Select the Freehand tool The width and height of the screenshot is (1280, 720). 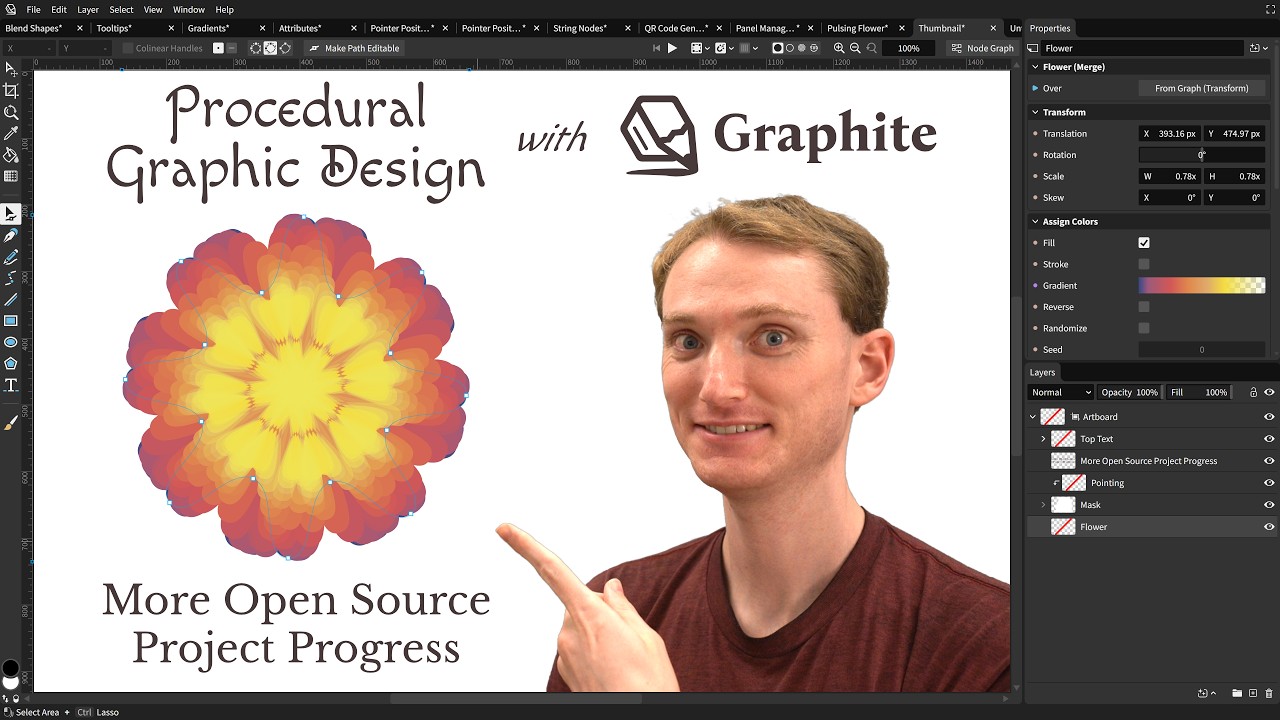pyautogui.click(x=11, y=257)
